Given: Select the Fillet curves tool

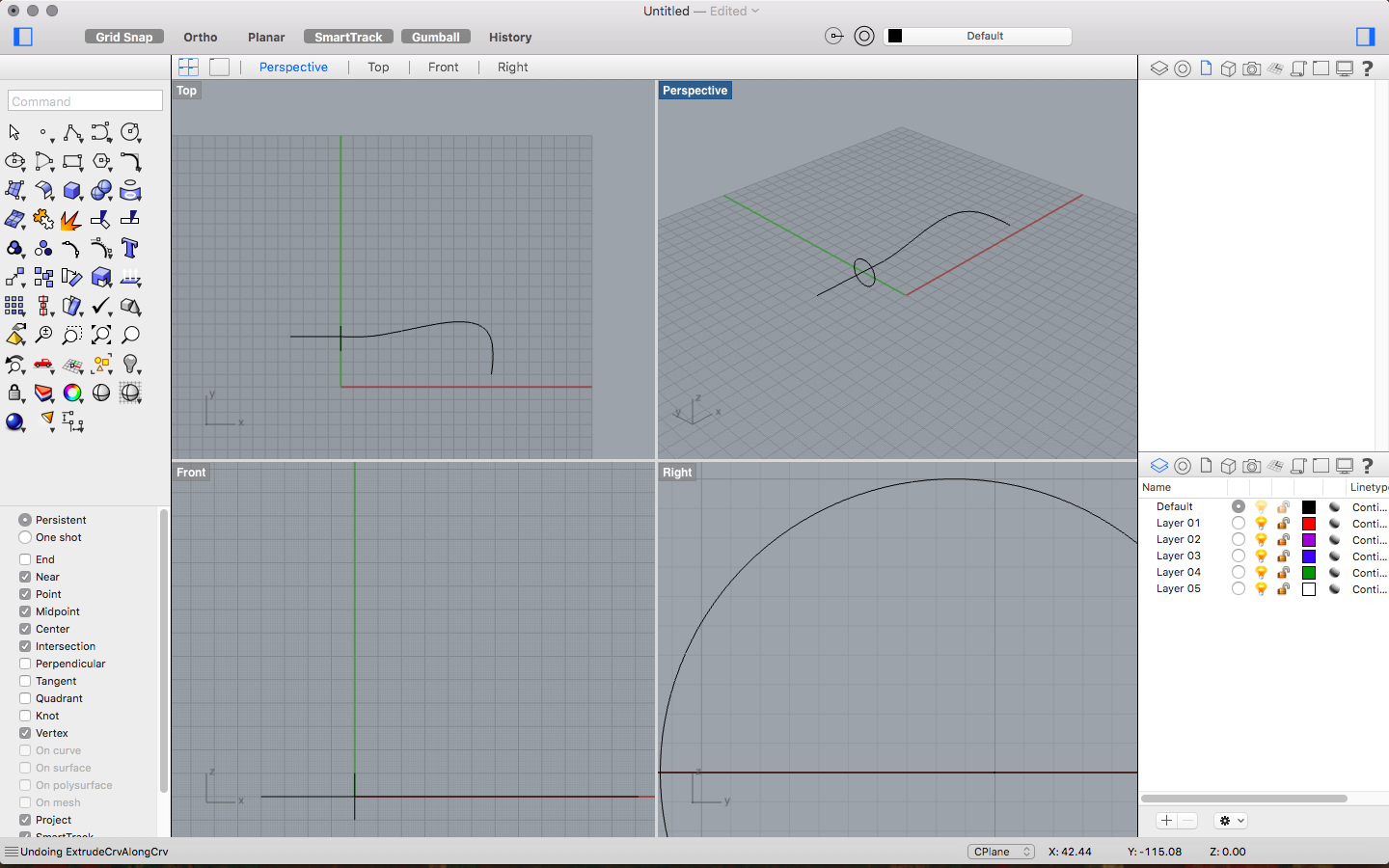Looking at the screenshot, I should [130, 161].
